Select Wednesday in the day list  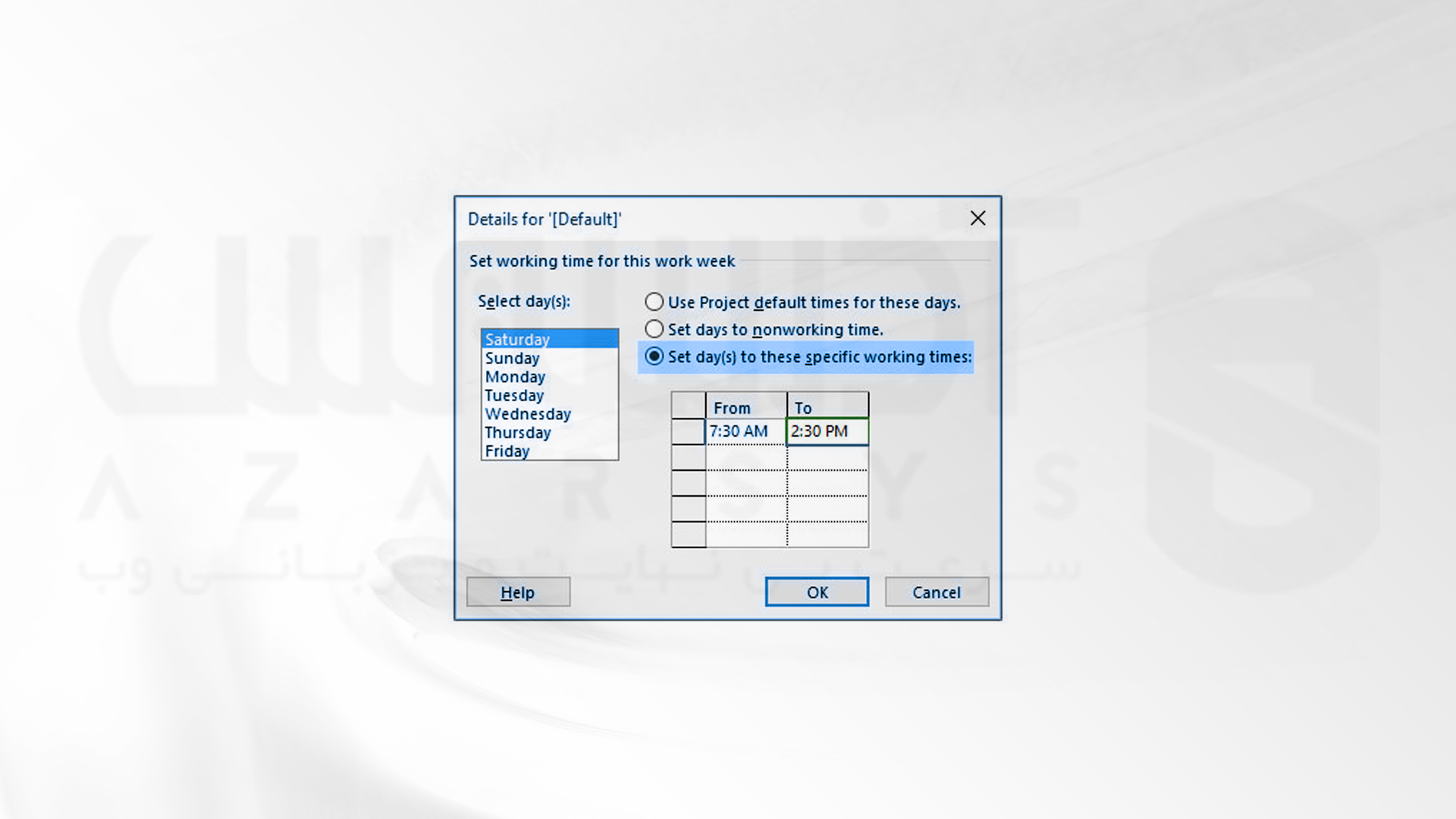550,414
